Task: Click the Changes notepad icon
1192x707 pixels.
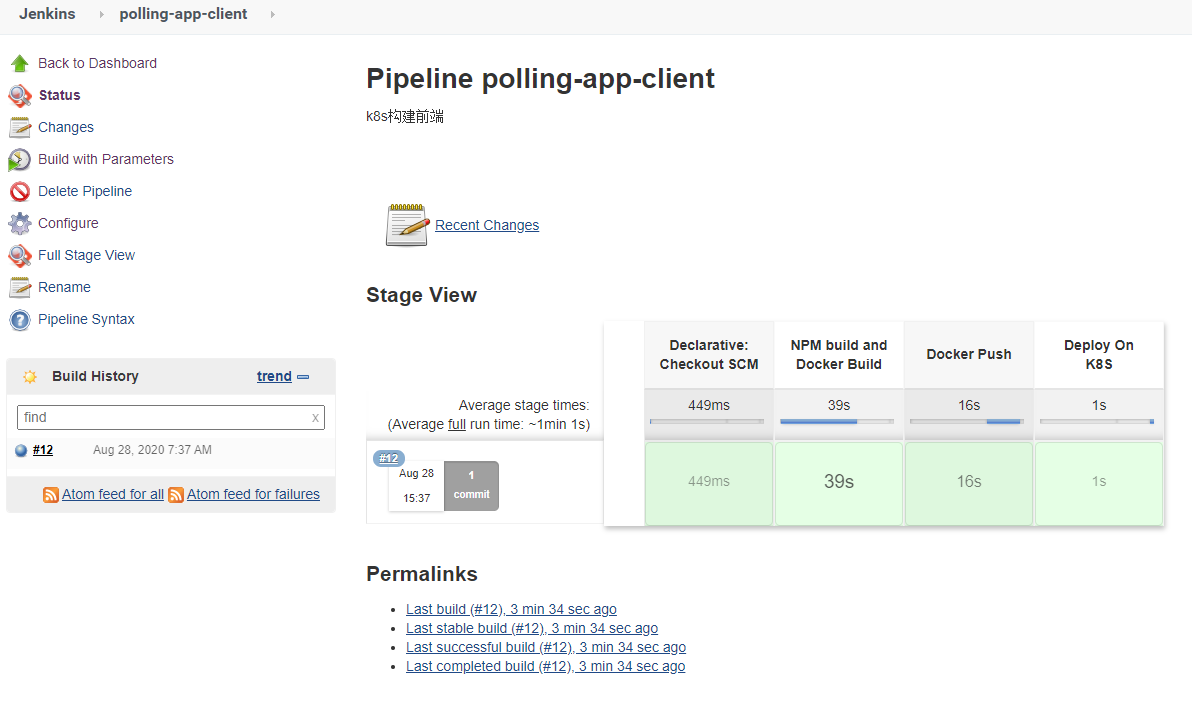Action: 20,127
